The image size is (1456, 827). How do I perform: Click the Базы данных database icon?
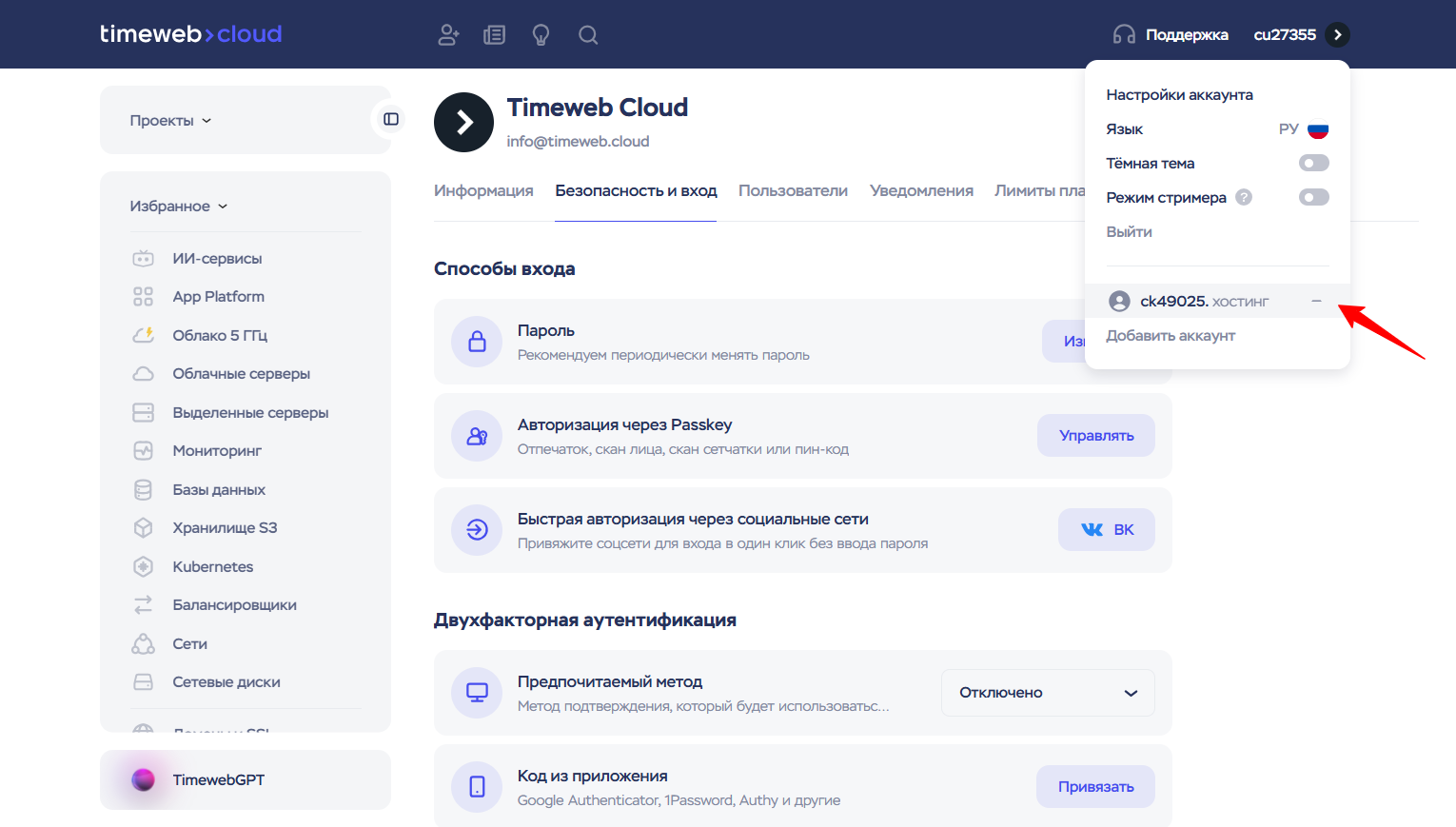(x=143, y=489)
